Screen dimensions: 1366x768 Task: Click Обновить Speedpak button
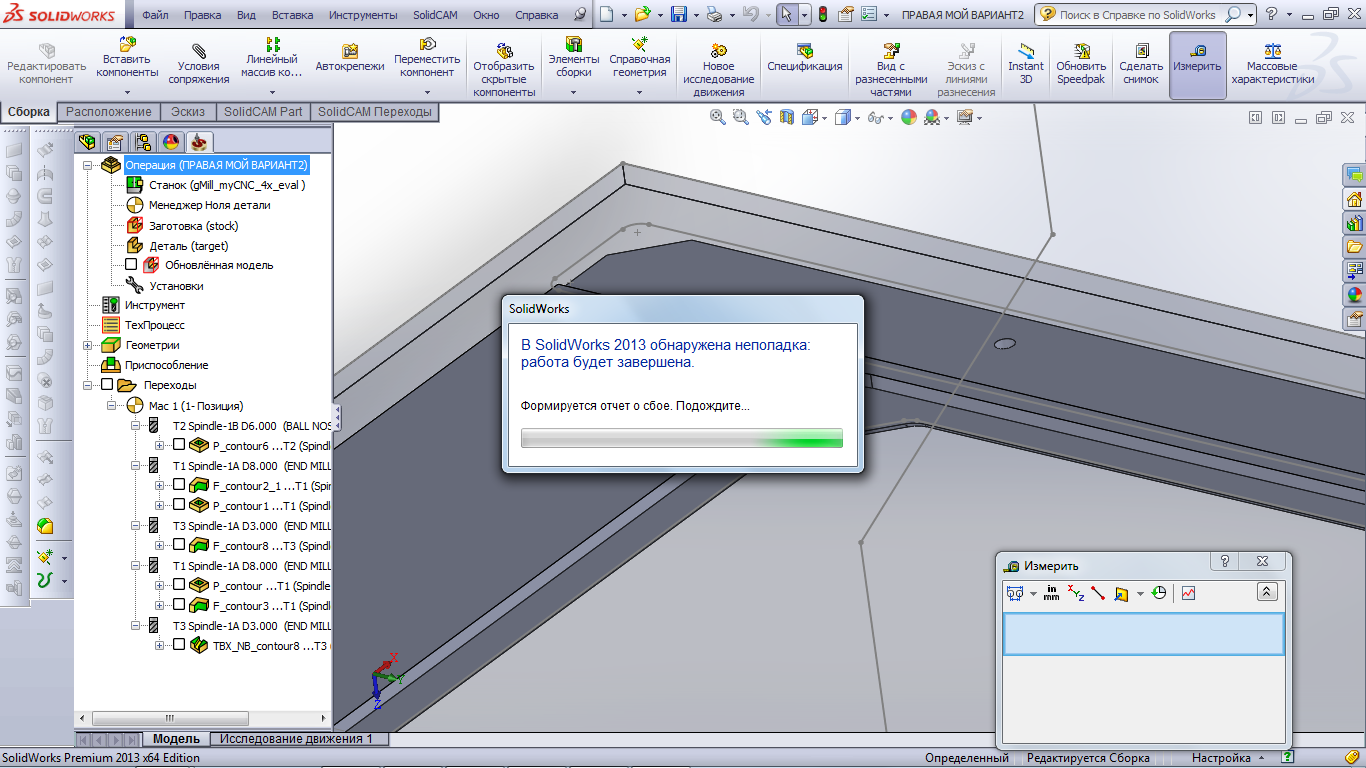point(1081,65)
